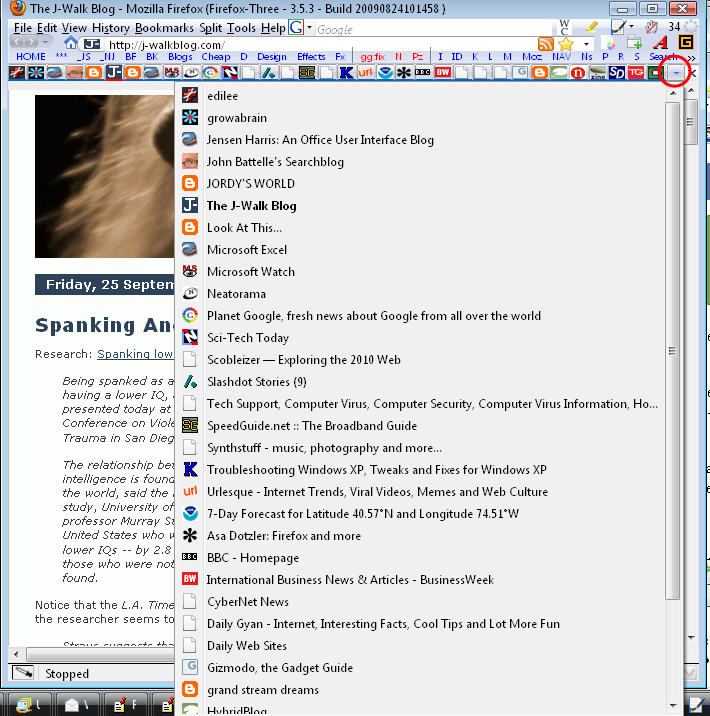Click the page horizontal scrollbar left arrow
This screenshot has height=716, width=710.
click(x=16, y=654)
